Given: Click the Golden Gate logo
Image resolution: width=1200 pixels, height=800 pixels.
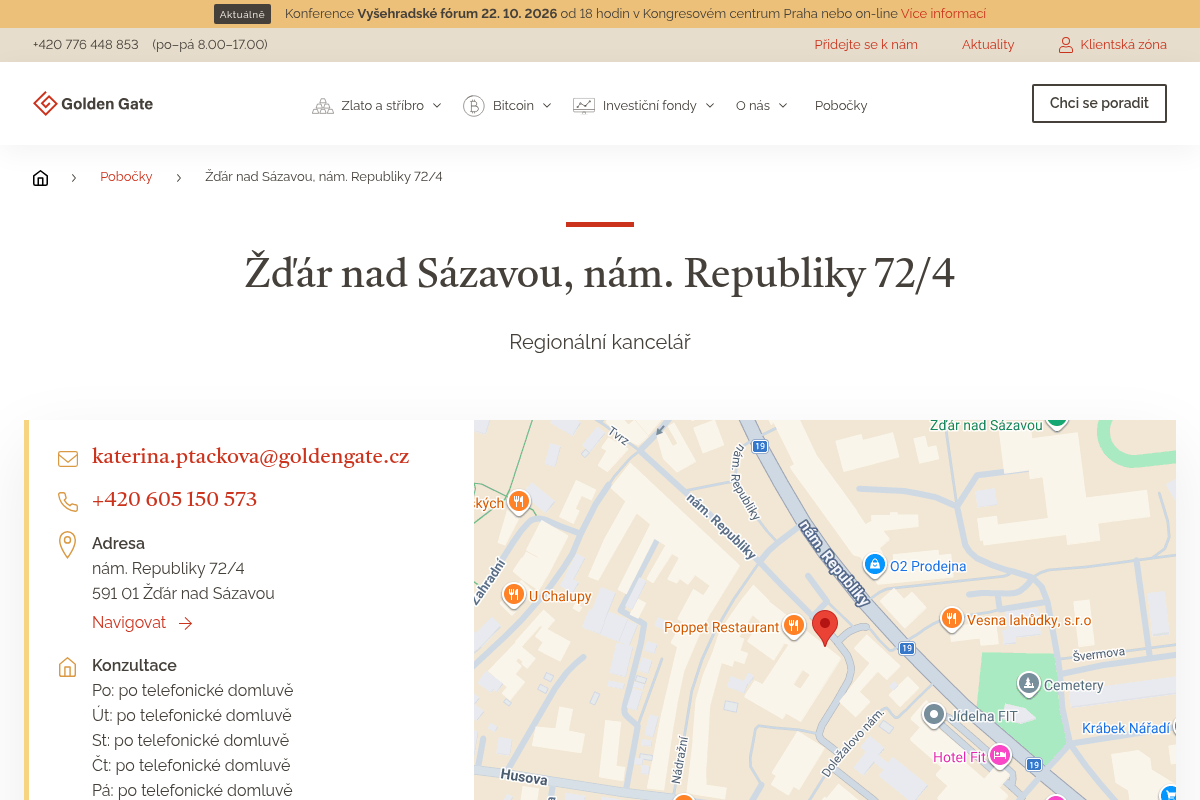Looking at the screenshot, I should [x=93, y=104].
